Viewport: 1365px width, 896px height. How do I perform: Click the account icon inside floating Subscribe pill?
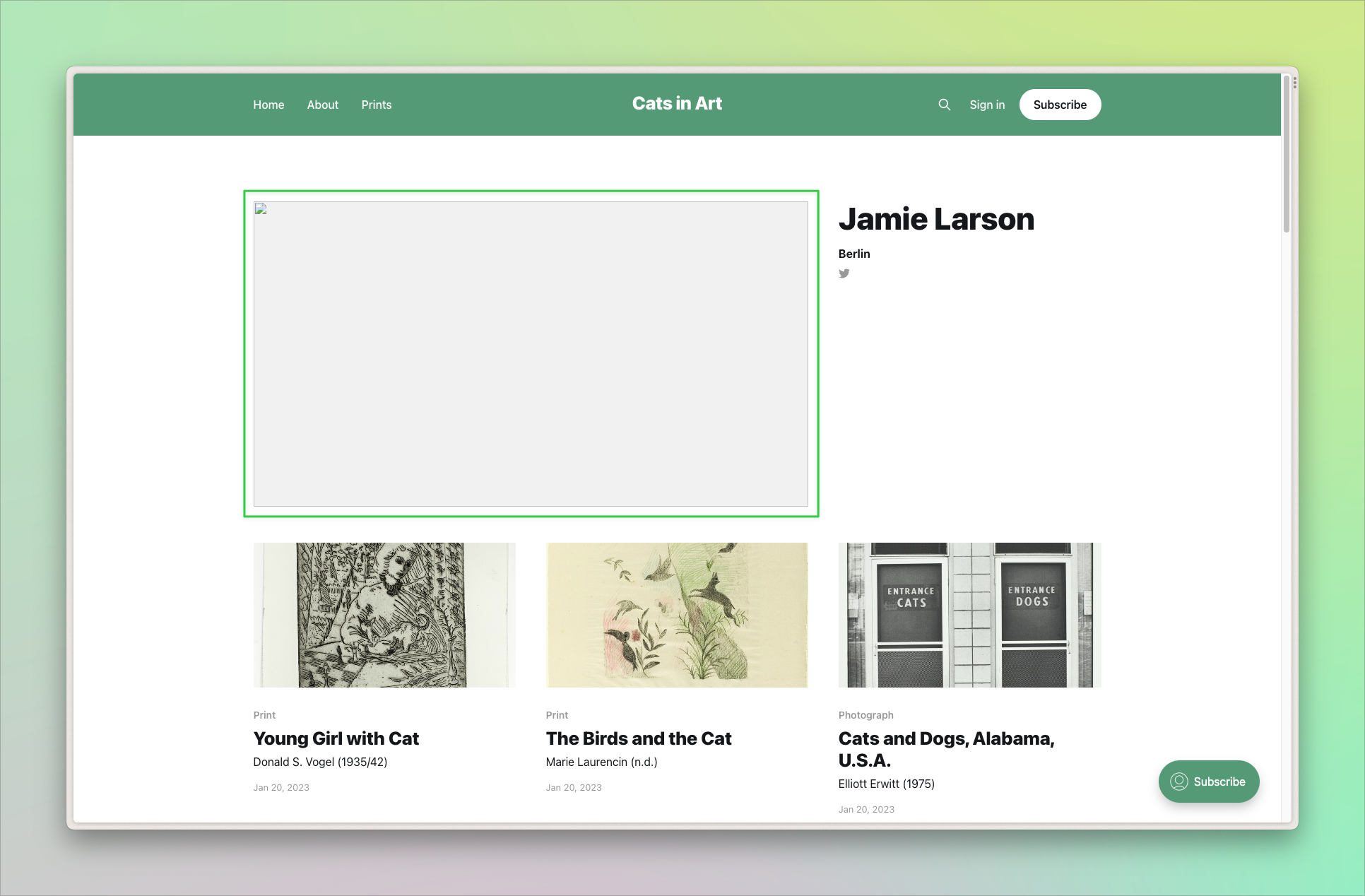pyautogui.click(x=1178, y=782)
